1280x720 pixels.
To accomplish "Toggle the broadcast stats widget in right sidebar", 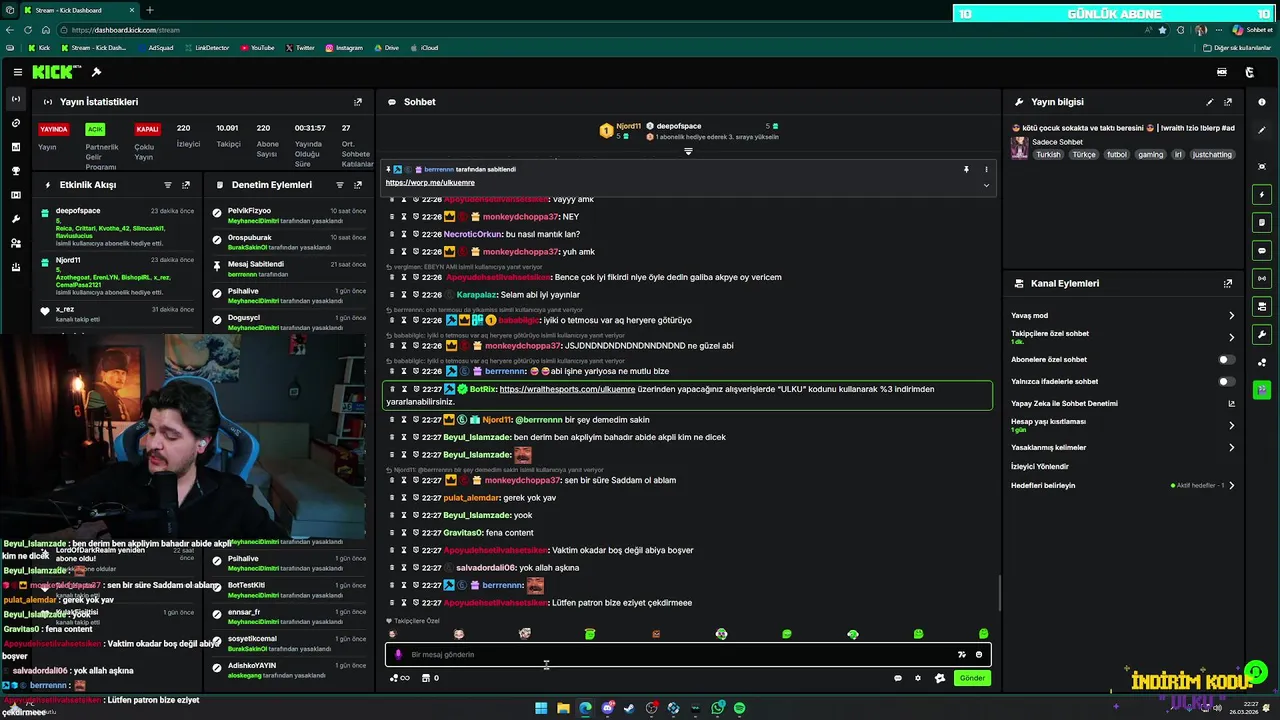I will point(1262,278).
